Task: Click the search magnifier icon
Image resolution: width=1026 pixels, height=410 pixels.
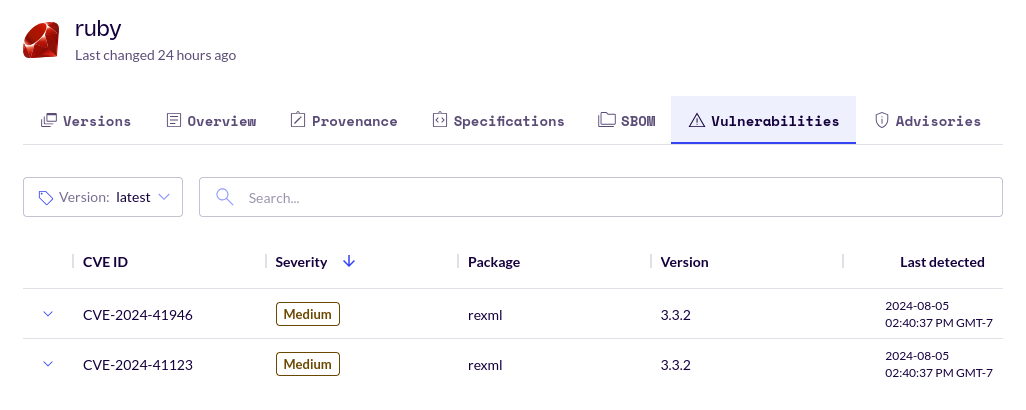Action: pos(224,197)
